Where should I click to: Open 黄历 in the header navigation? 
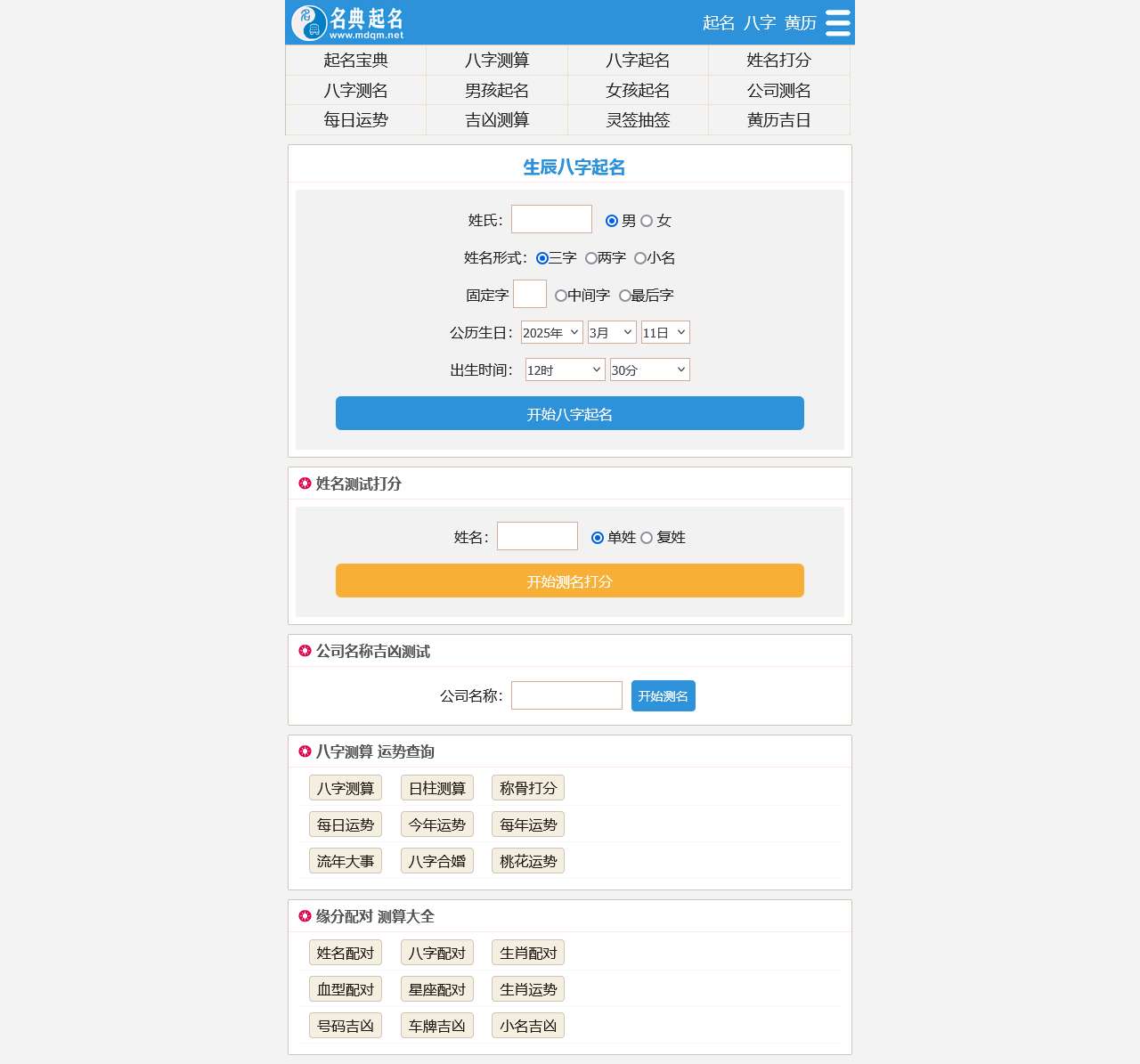[801, 23]
